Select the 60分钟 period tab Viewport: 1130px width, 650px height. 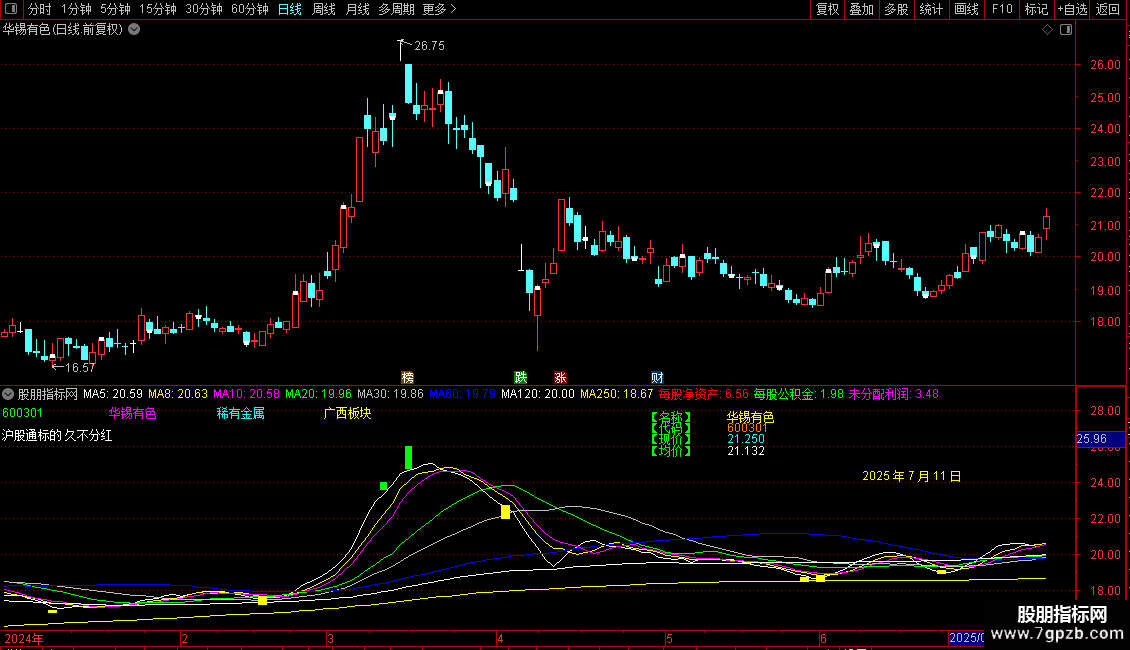click(249, 10)
